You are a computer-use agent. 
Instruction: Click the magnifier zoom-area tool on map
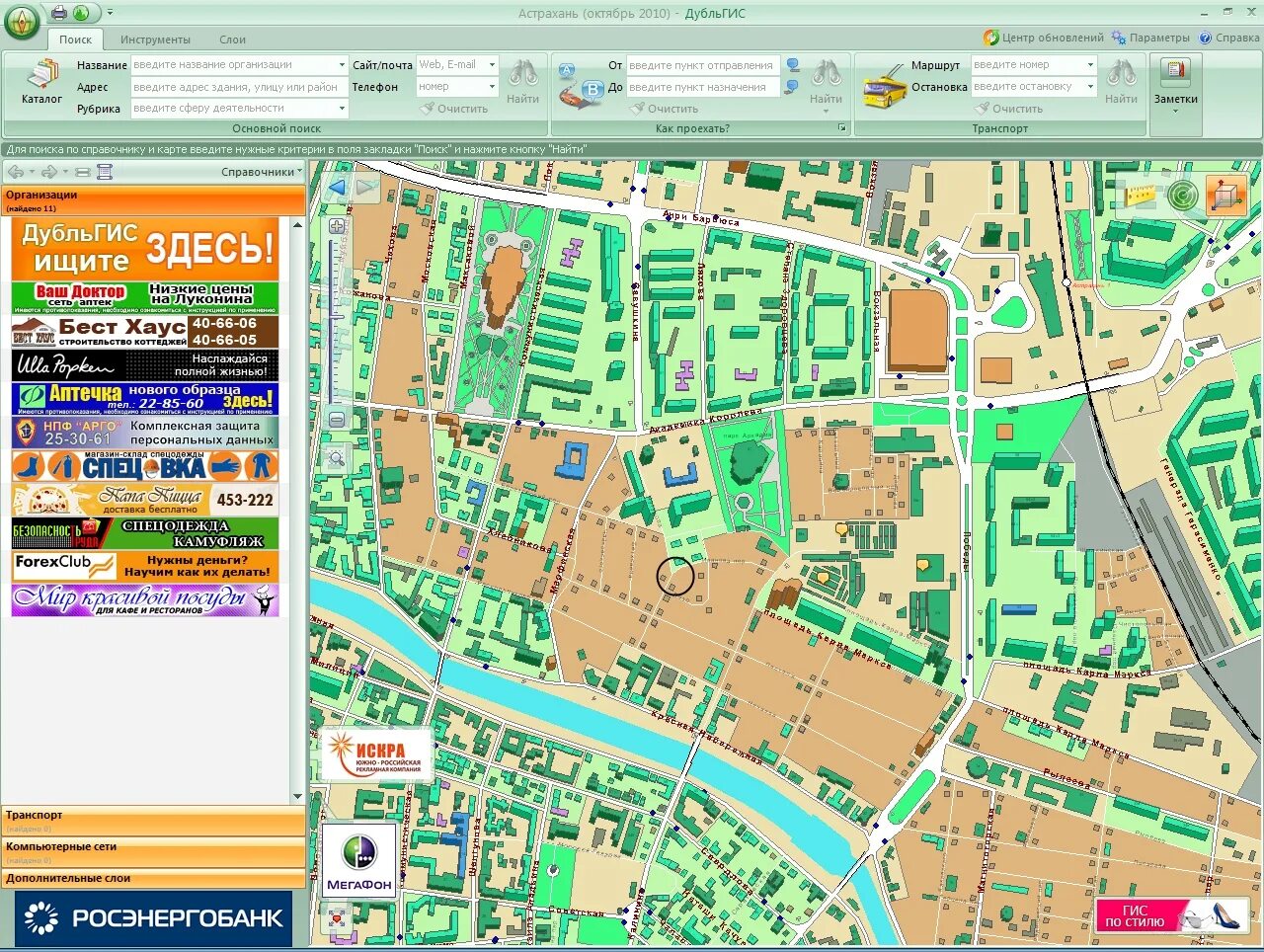pyautogui.click(x=337, y=457)
